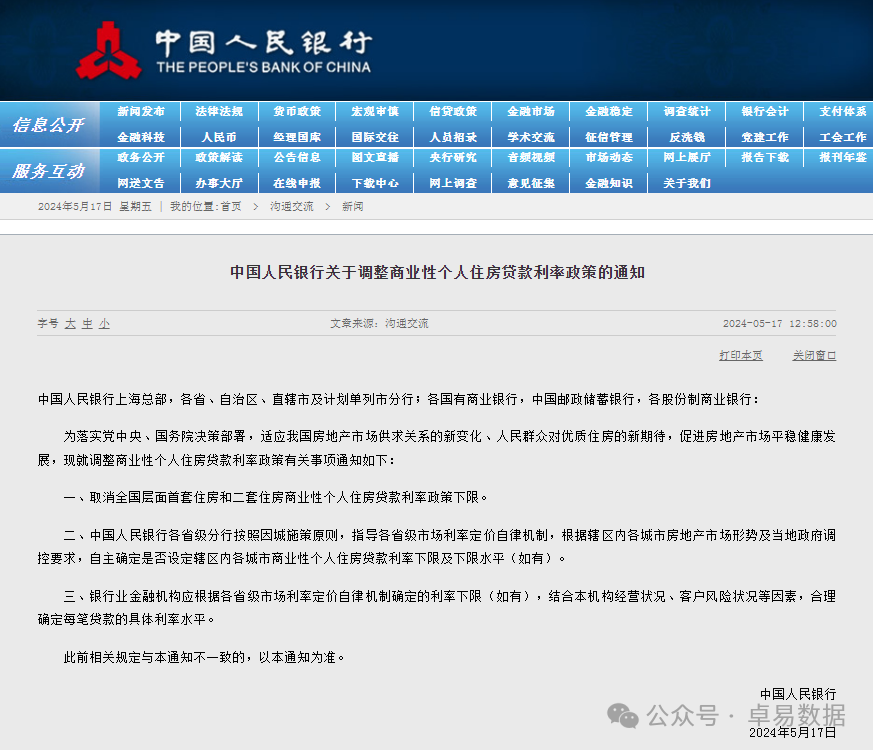Open the 下载中心 menu item
The height and width of the screenshot is (750, 873).
tap(375, 182)
